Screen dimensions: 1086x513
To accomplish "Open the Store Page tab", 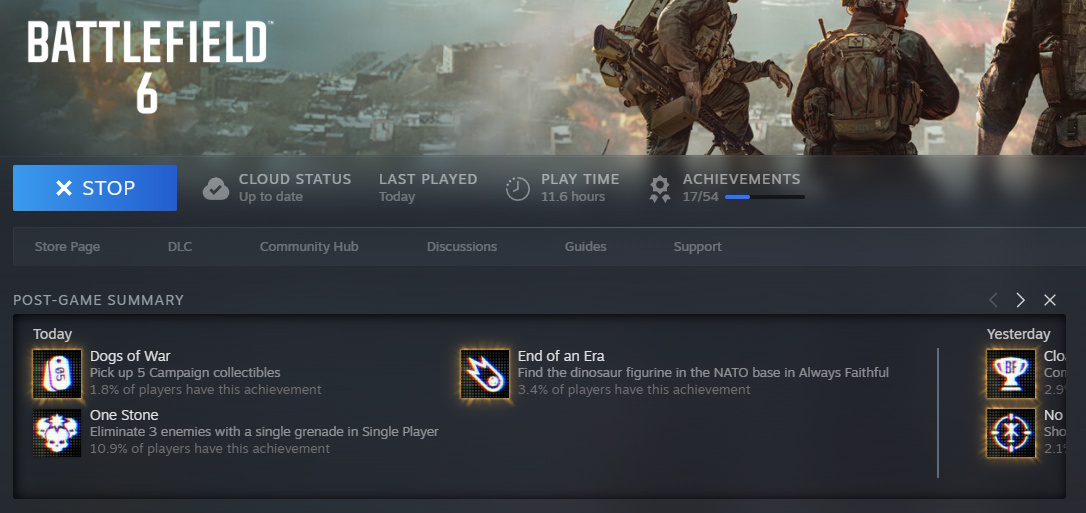I will point(67,246).
